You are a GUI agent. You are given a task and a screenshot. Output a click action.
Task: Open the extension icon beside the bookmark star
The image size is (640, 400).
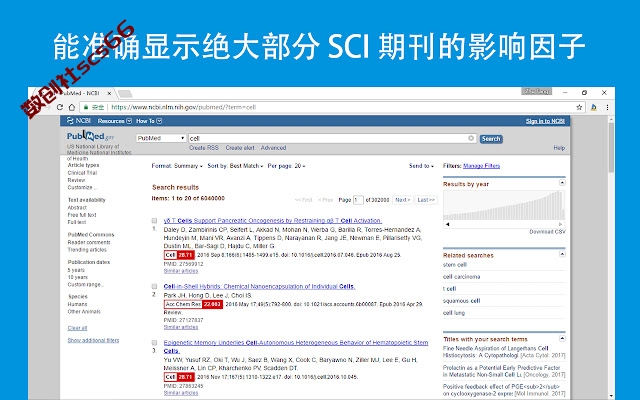[x=593, y=107]
